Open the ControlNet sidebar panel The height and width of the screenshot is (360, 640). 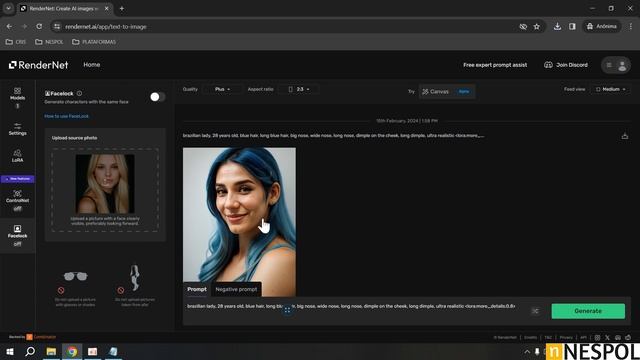(17, 200)
